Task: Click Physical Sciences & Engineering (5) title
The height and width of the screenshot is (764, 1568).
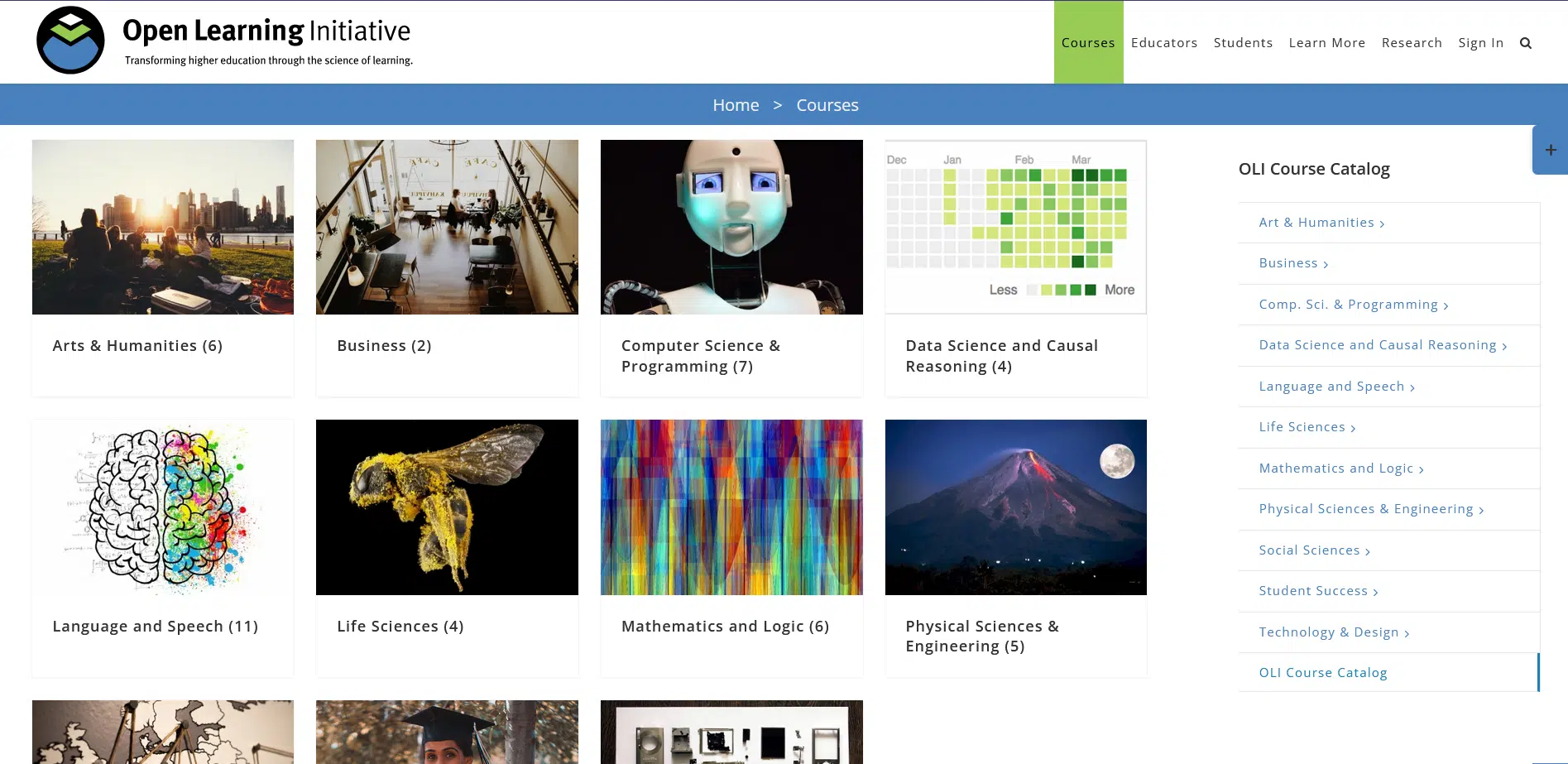Action: coord(982,636)
